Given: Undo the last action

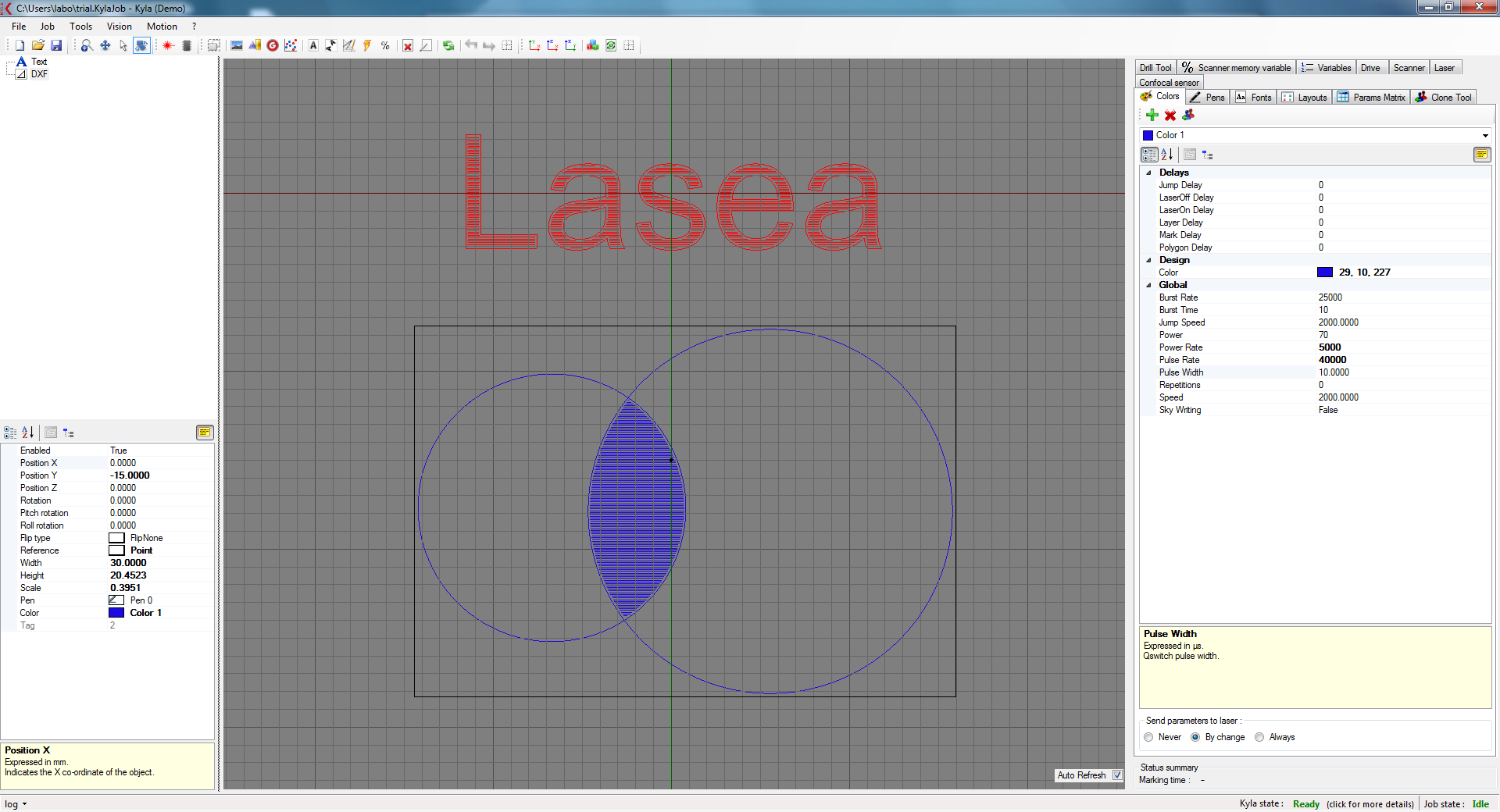Looking at the screenshot, I should point(471,45).
